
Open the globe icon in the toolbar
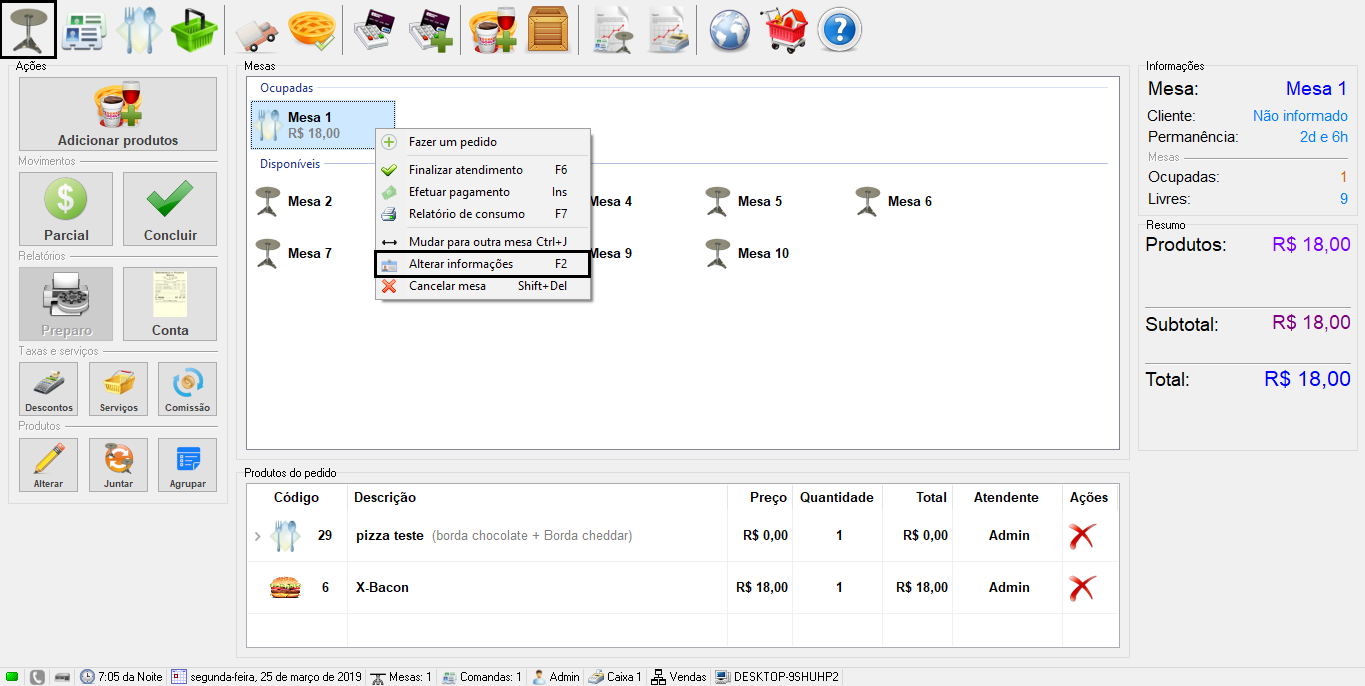point(730,29)
